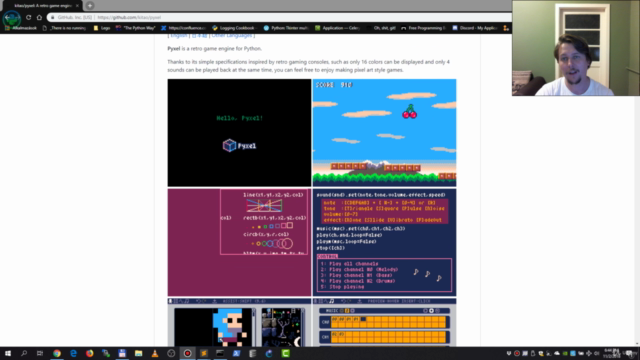Image resolution: width=640 pixels, height=360 pixels.
Task: Click the browser Home button
Action: 39,18
